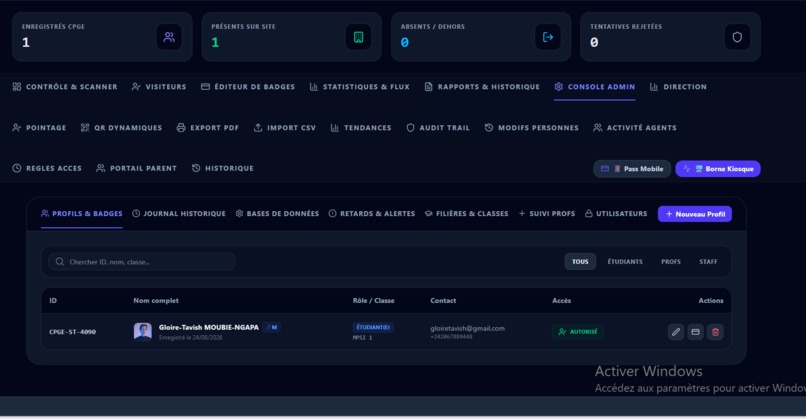Filter list by Staff

[x=708, y=262]
